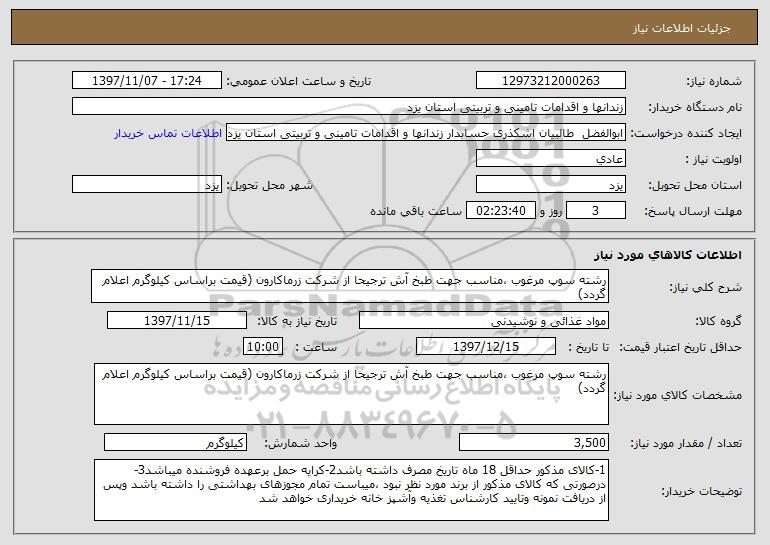
Task: Click the شرح کلی نیاز text box
Action: pos(350,286)
